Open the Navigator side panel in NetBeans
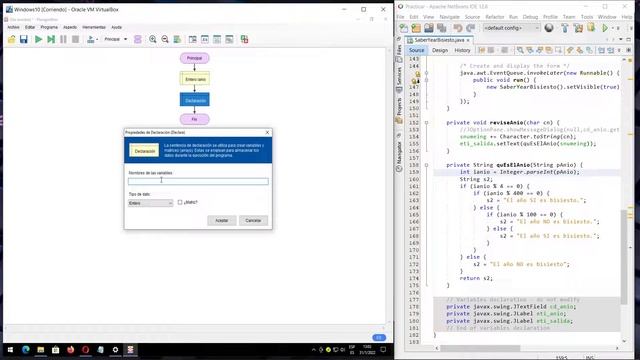Image resolution: width=640 pixels, height=360 pixels. [x=399, y=157]
